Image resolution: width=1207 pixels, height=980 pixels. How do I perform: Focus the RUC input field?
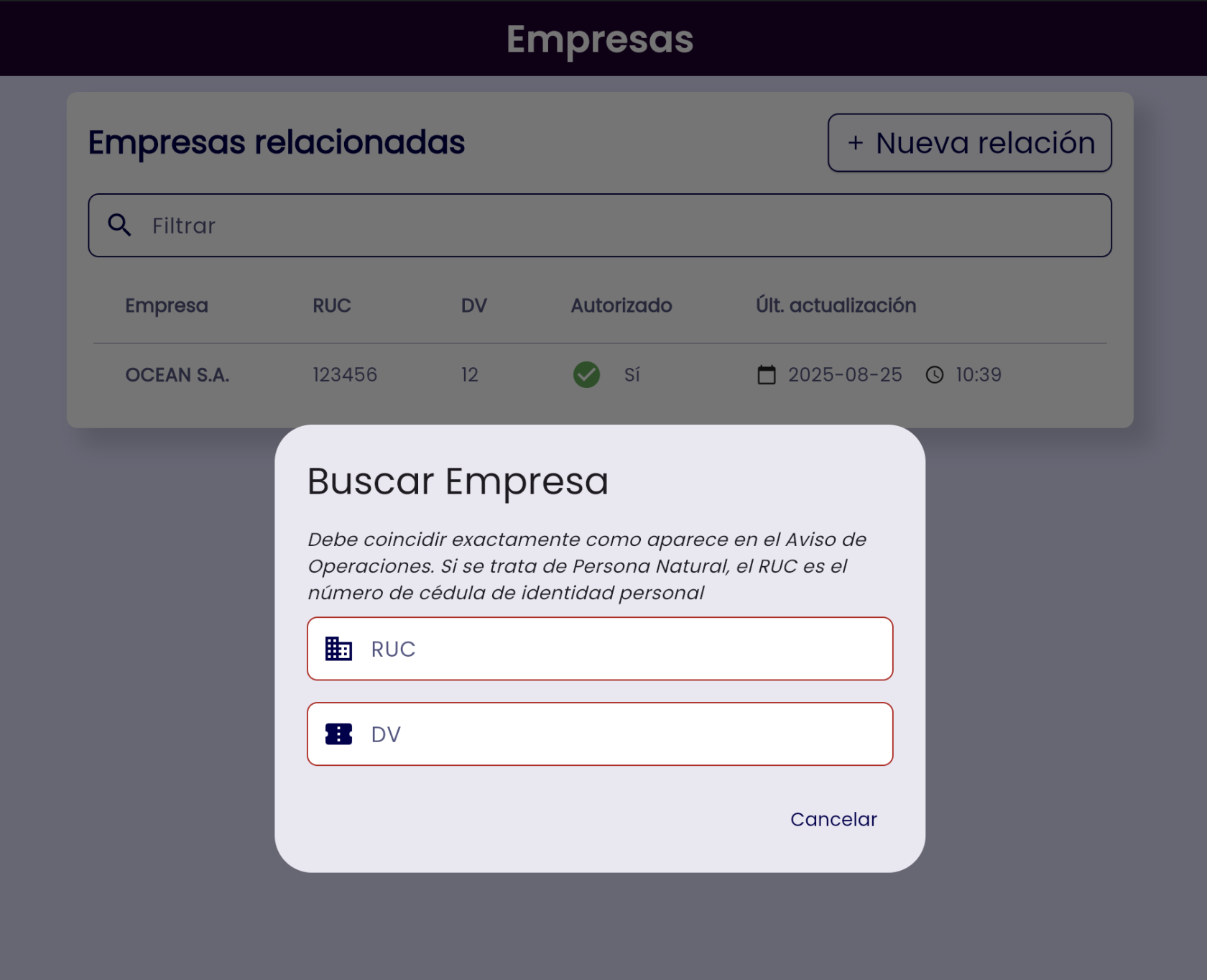600,649
